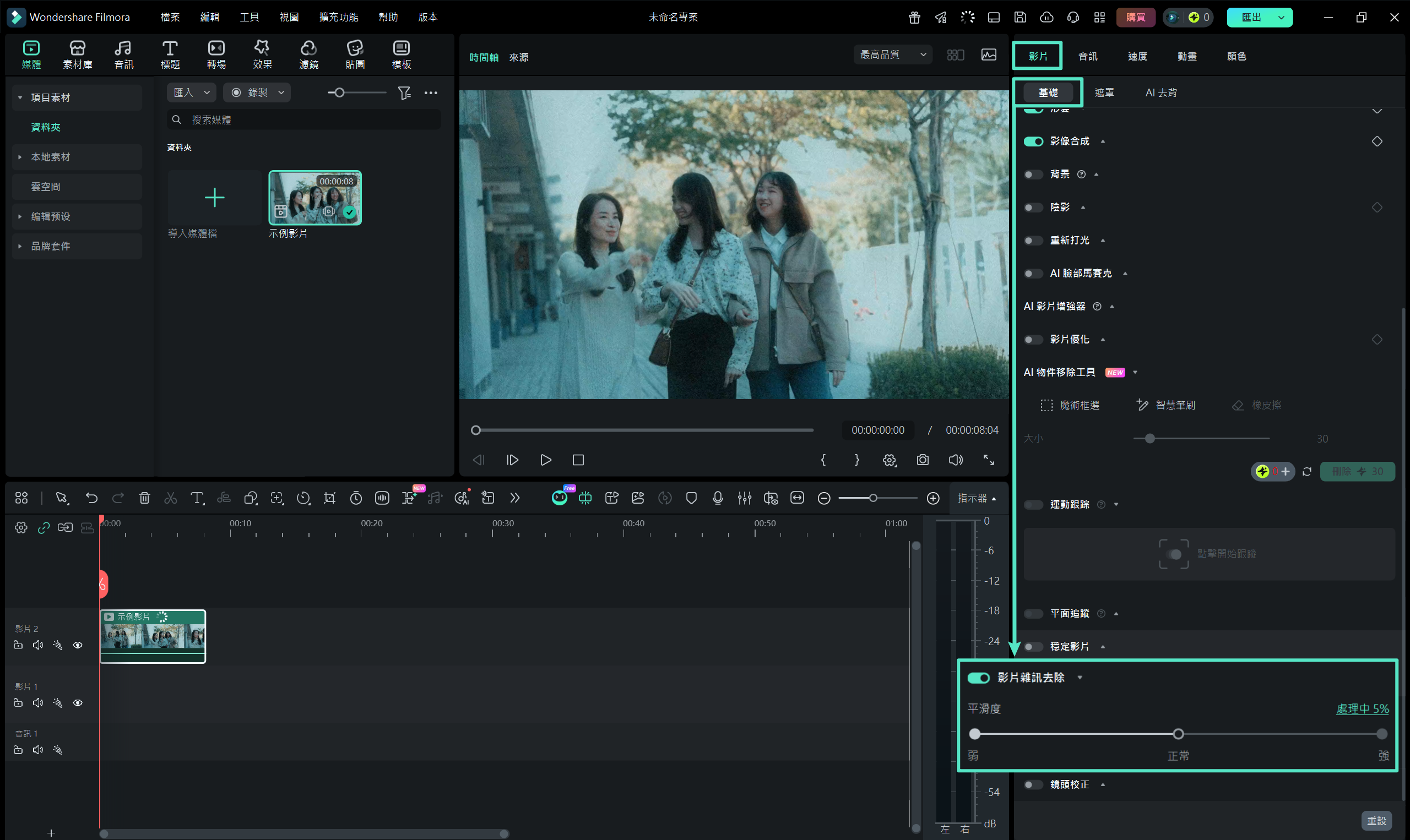Open the 匯入 import dropdown

[192, 92]
